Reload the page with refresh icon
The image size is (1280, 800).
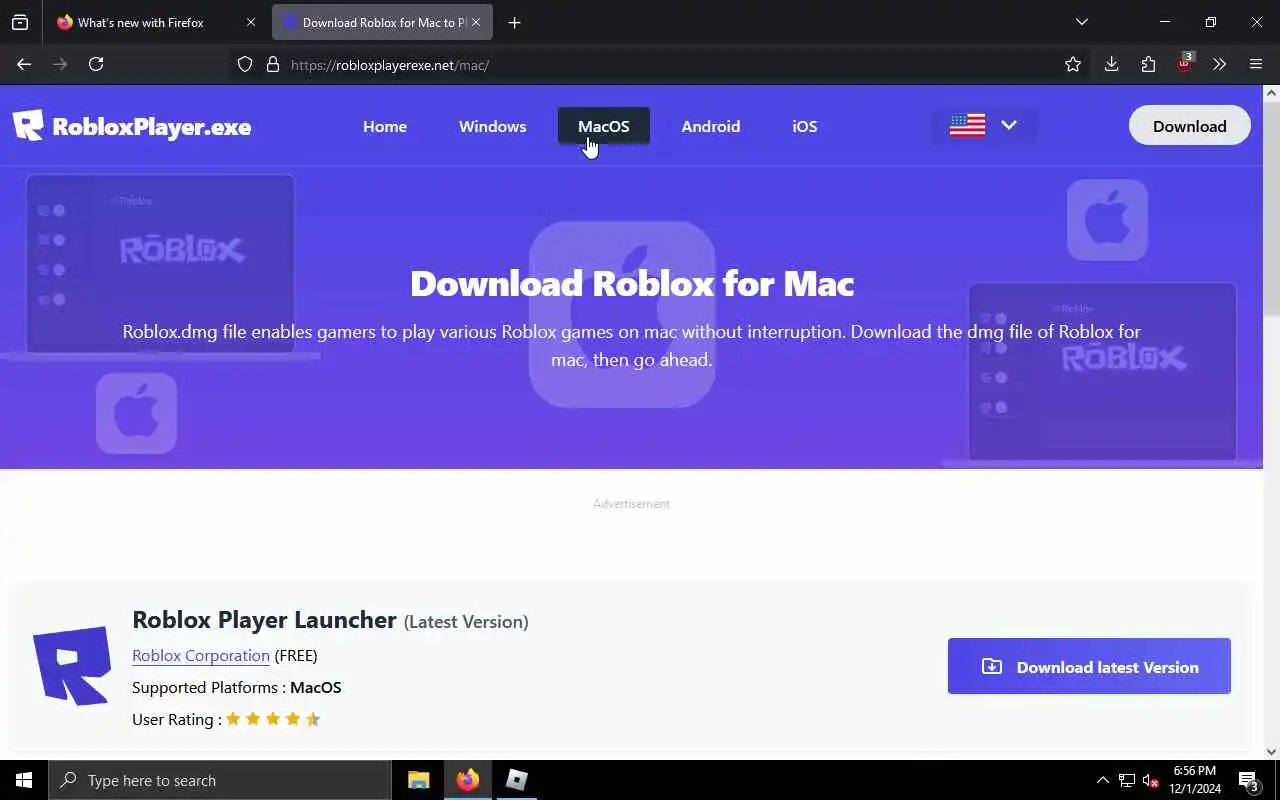point(96,64)
